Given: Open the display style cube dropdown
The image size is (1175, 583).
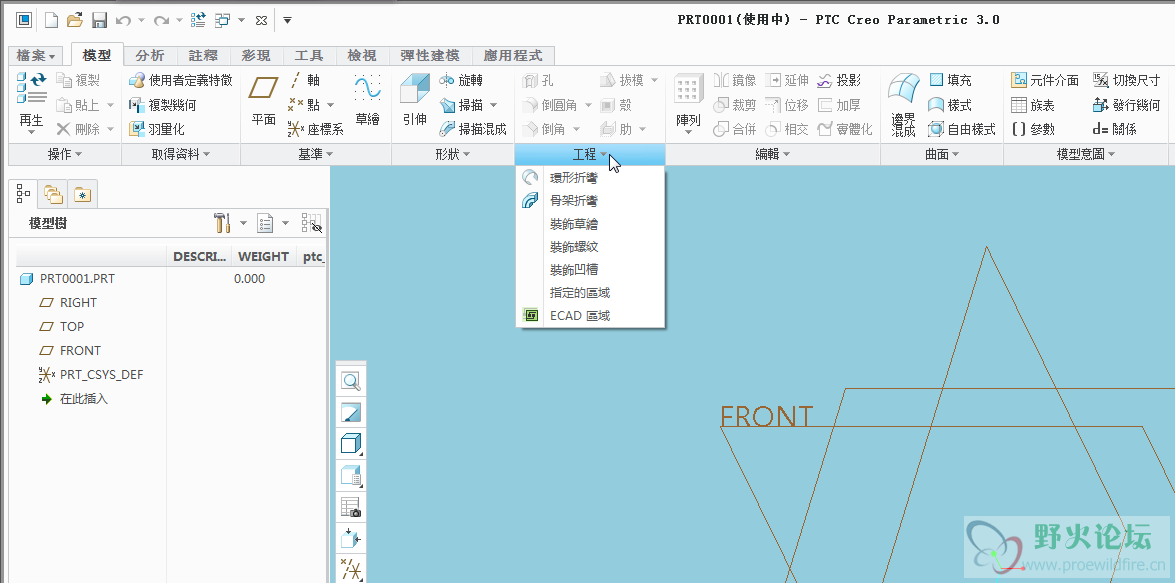Looking at the screenshot, I should [351, 444].
